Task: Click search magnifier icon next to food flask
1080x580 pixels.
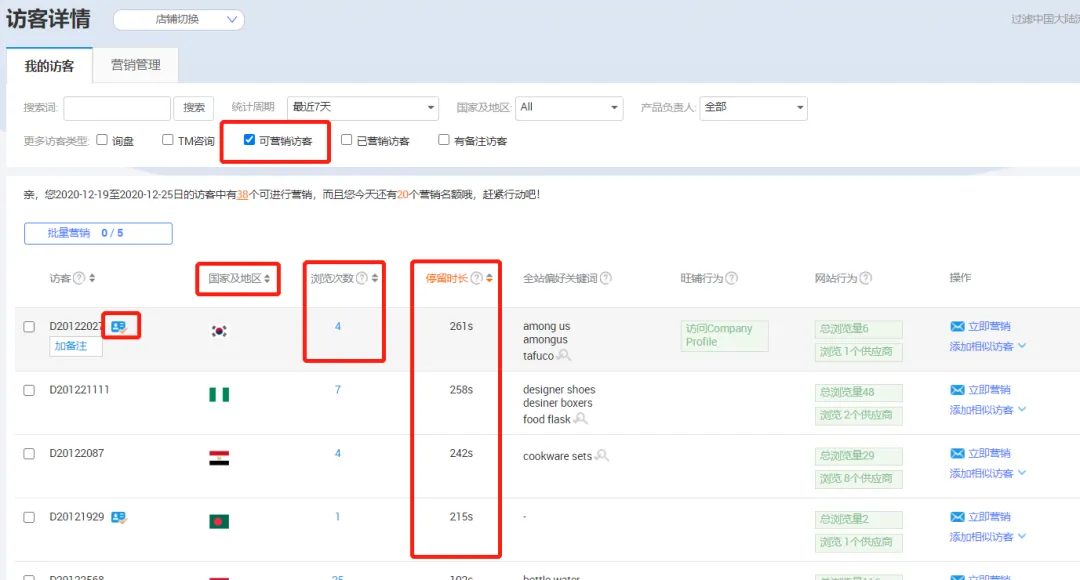Action: point(581,419)
